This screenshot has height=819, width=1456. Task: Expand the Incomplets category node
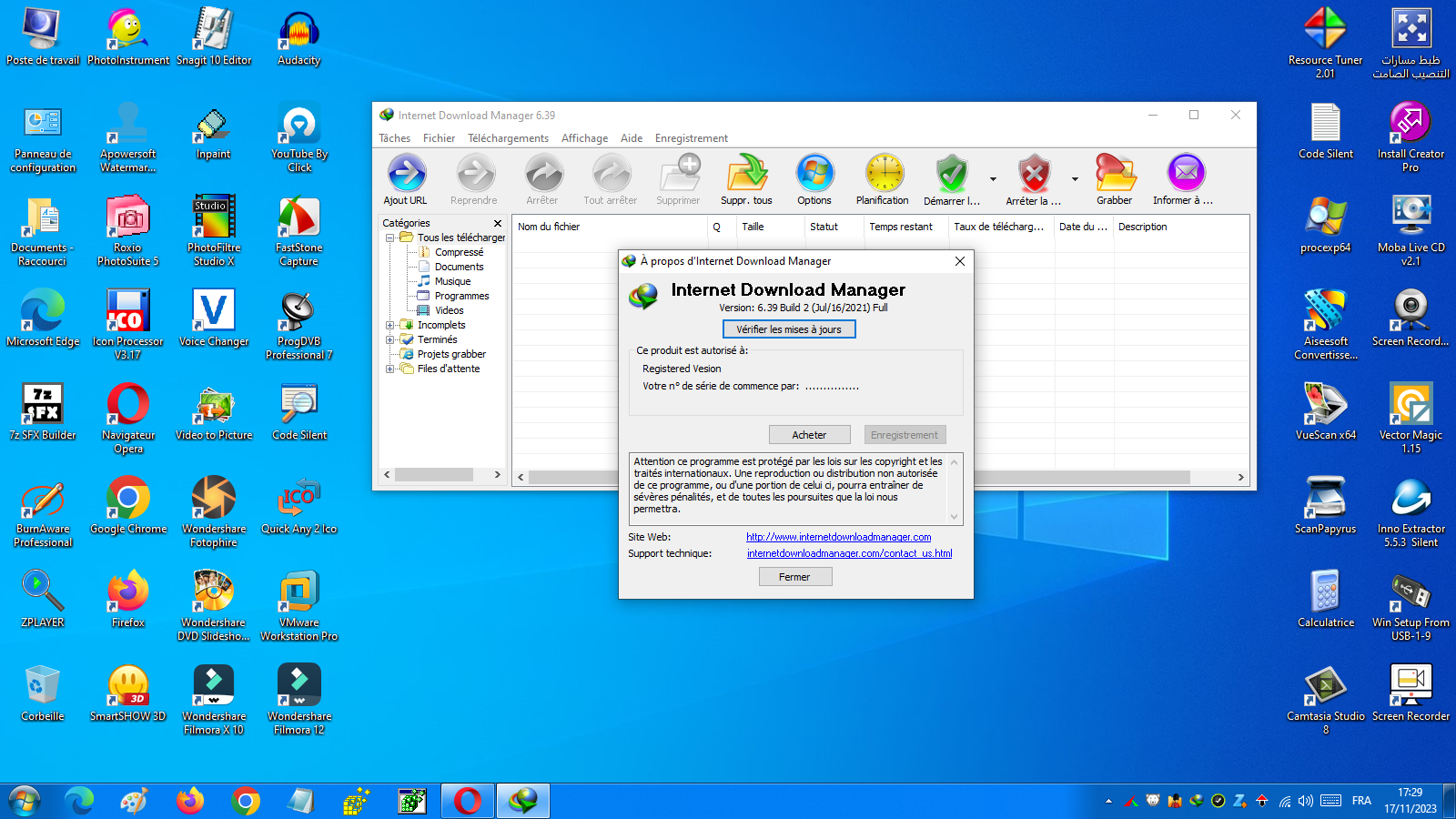click(389, 325)
